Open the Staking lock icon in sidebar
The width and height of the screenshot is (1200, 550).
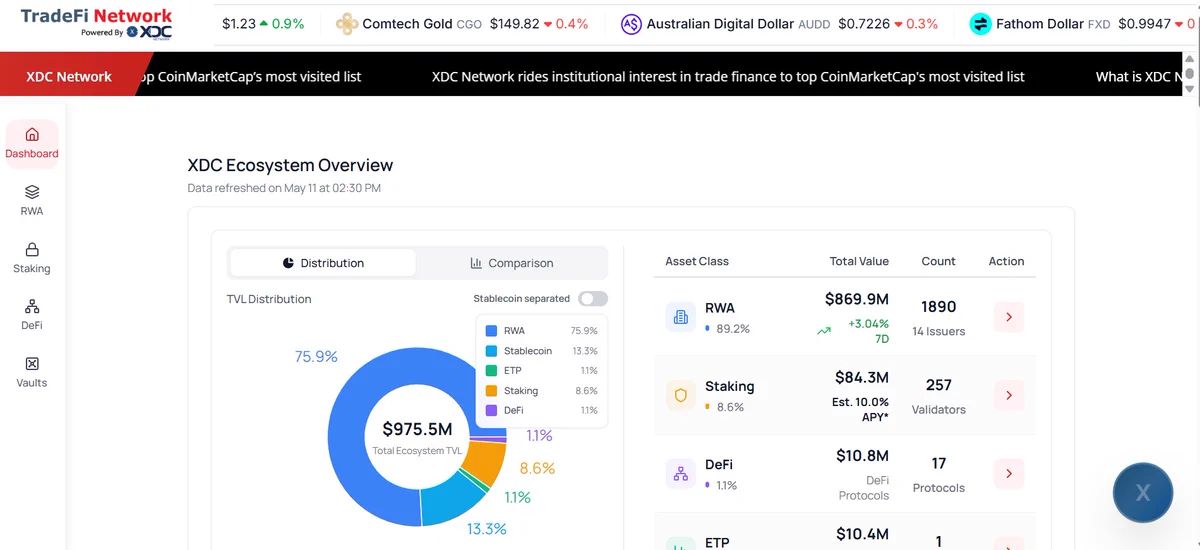(32, 249)
